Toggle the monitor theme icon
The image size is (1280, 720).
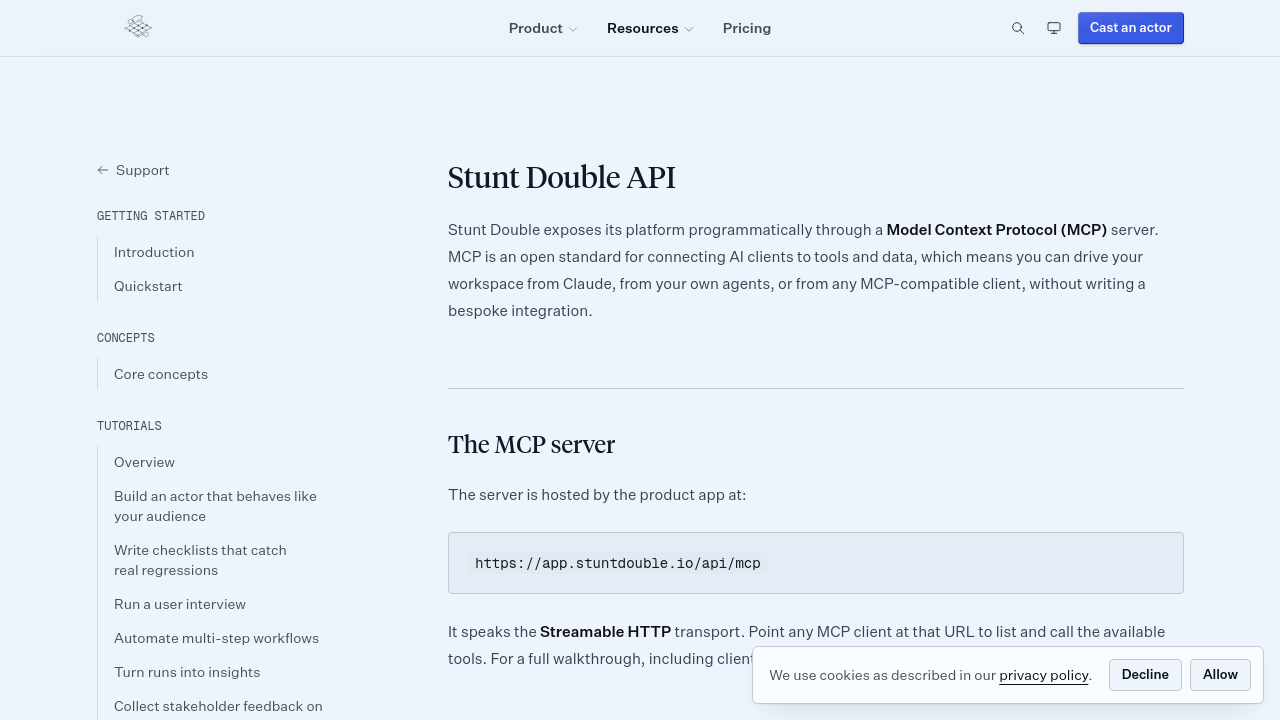(x=1054, y=28)
